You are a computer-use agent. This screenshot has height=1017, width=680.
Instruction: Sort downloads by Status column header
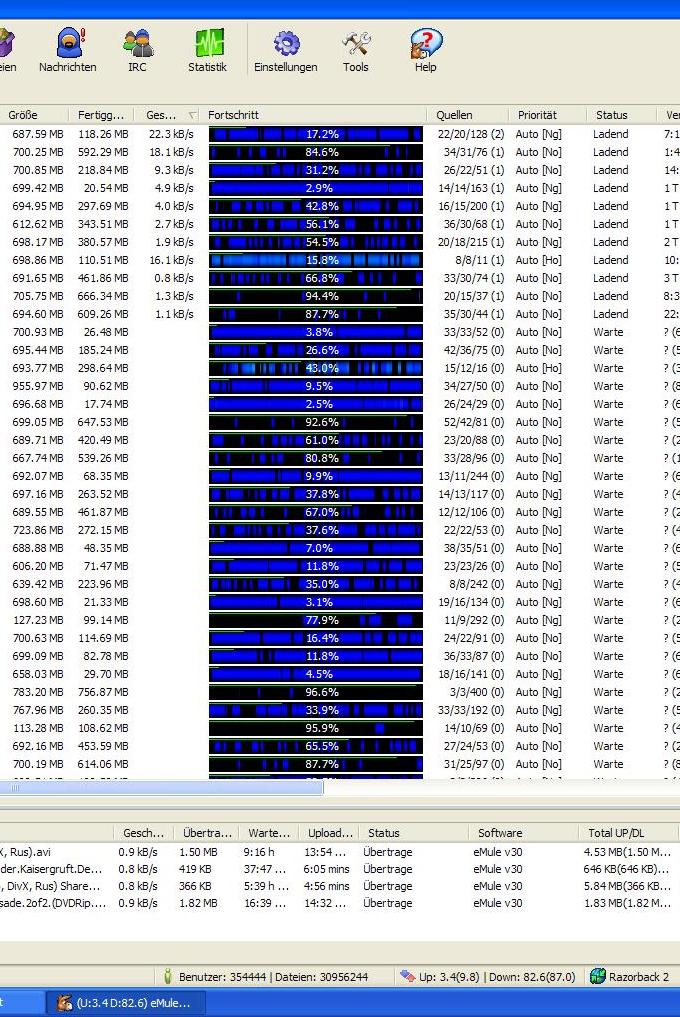tap(622, 115)
